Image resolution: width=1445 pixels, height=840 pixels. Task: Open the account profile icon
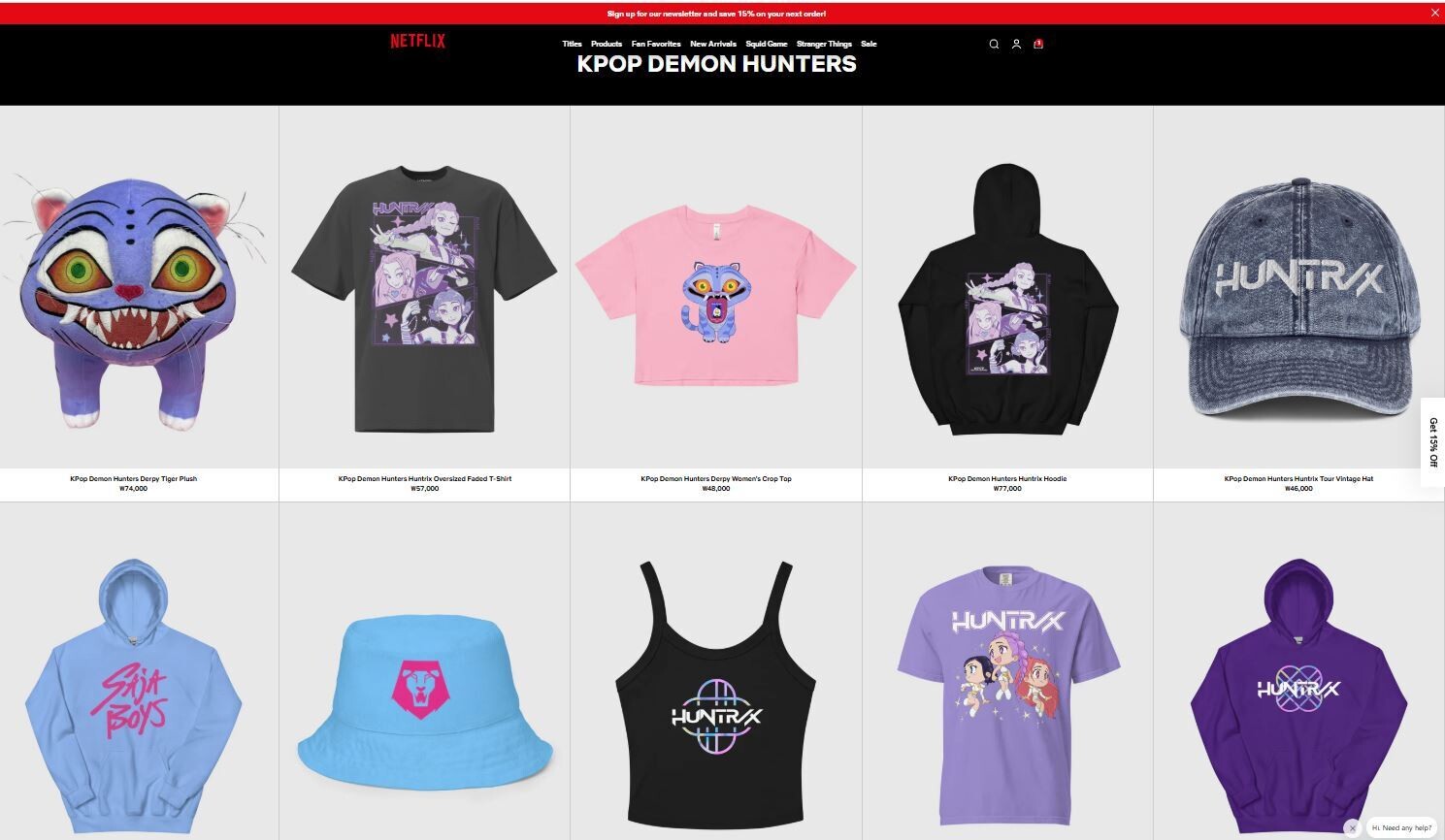coord(1016,44)
